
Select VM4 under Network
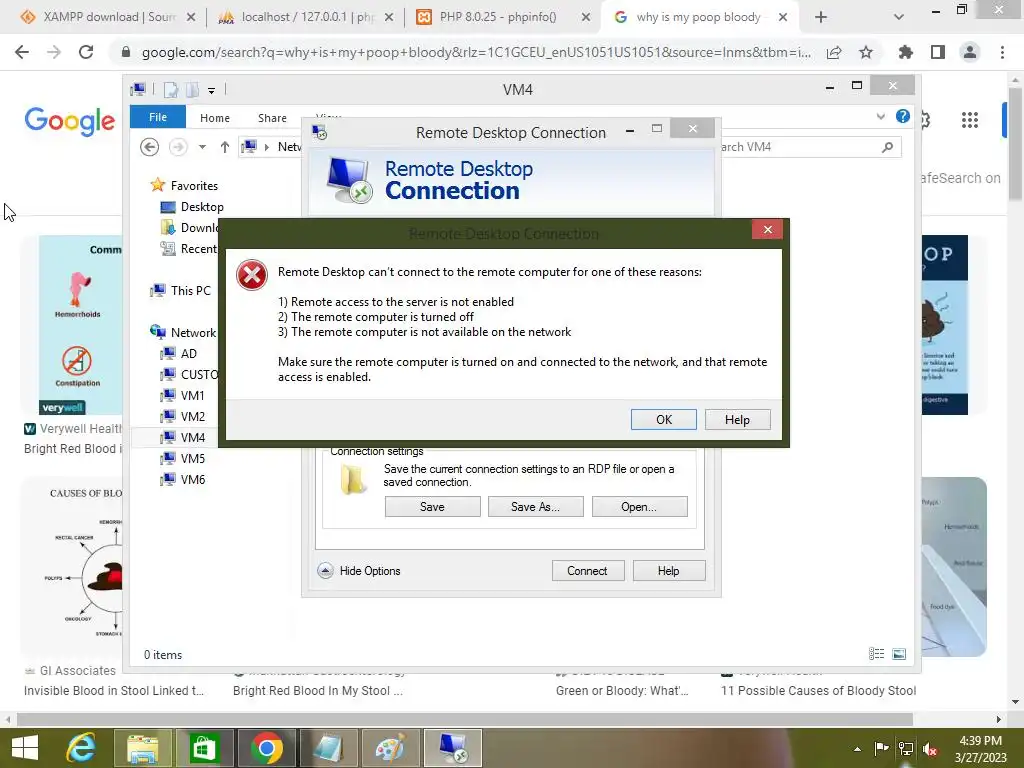coord(183,437)
